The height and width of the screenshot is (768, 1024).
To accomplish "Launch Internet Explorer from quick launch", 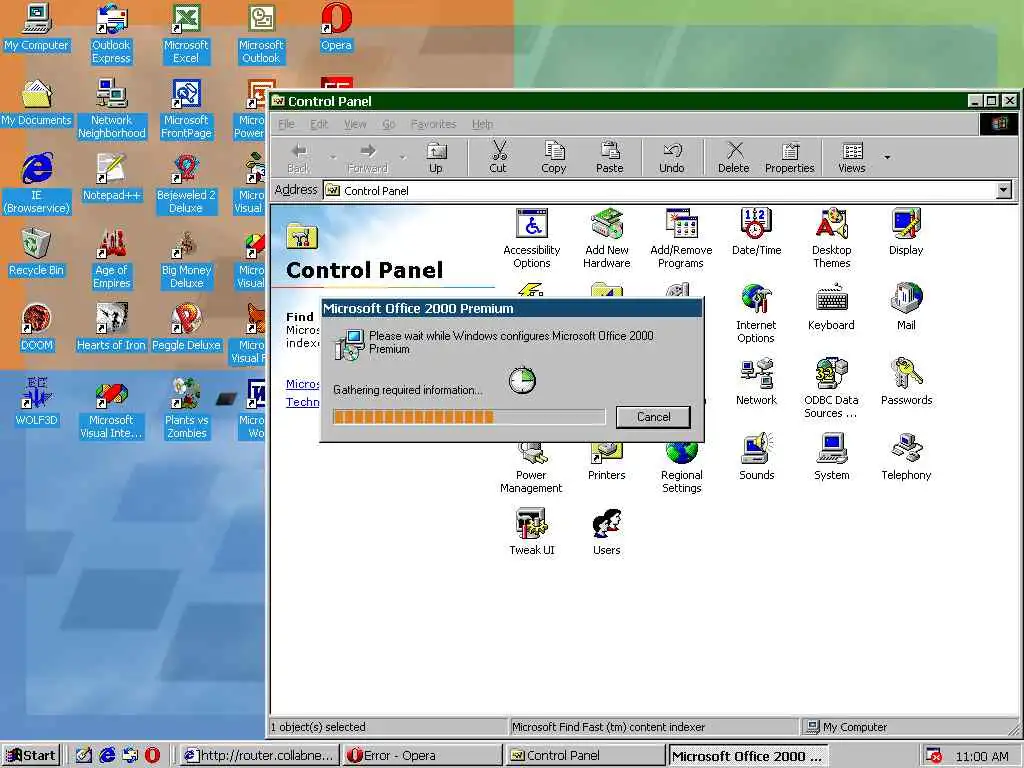I will pyautogui.click(x=107, y=756).
